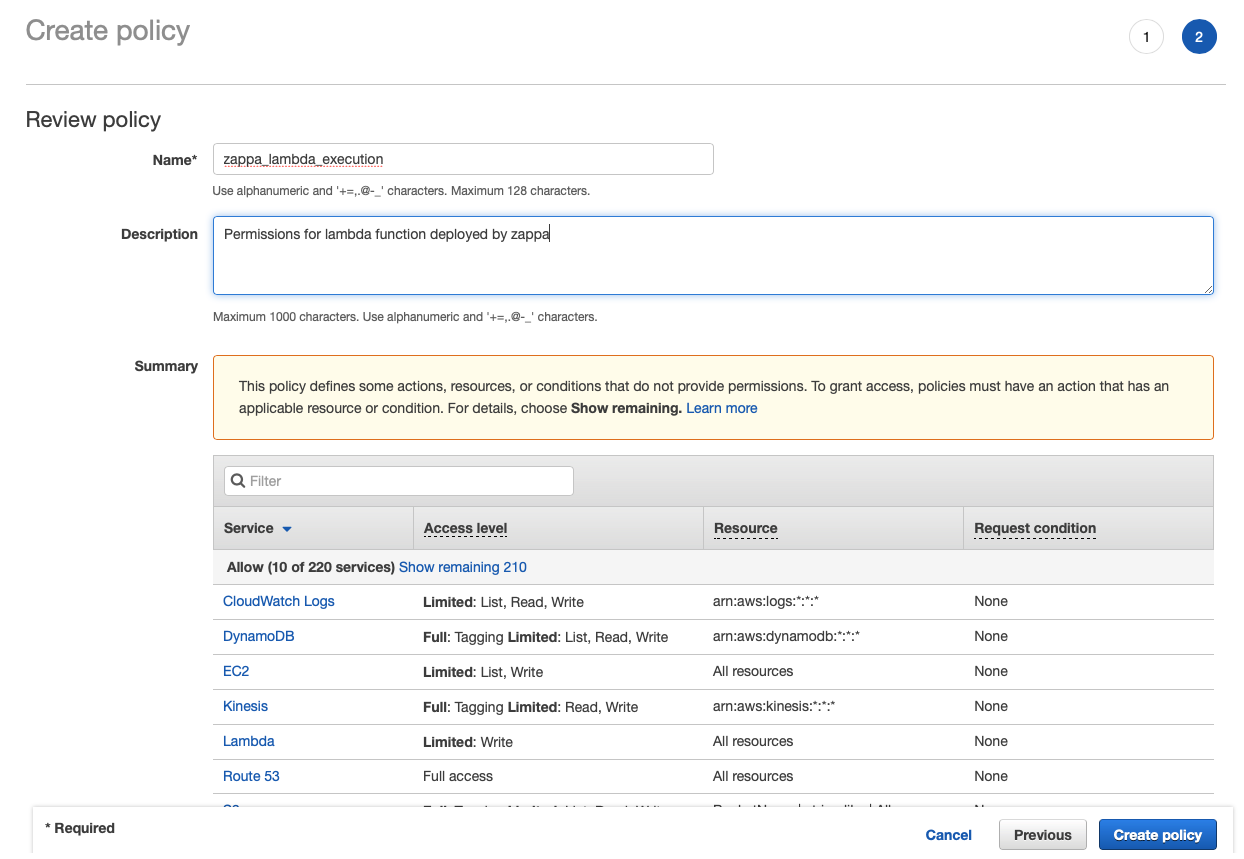Screen dimensions: 1244x859
Task: Click inside the Description text area
Action: click(712, 255)
